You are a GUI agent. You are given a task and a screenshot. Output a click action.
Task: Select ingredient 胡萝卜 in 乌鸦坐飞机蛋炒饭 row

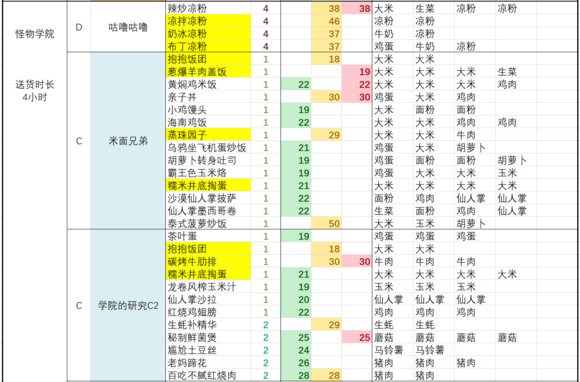pos(471,148)
